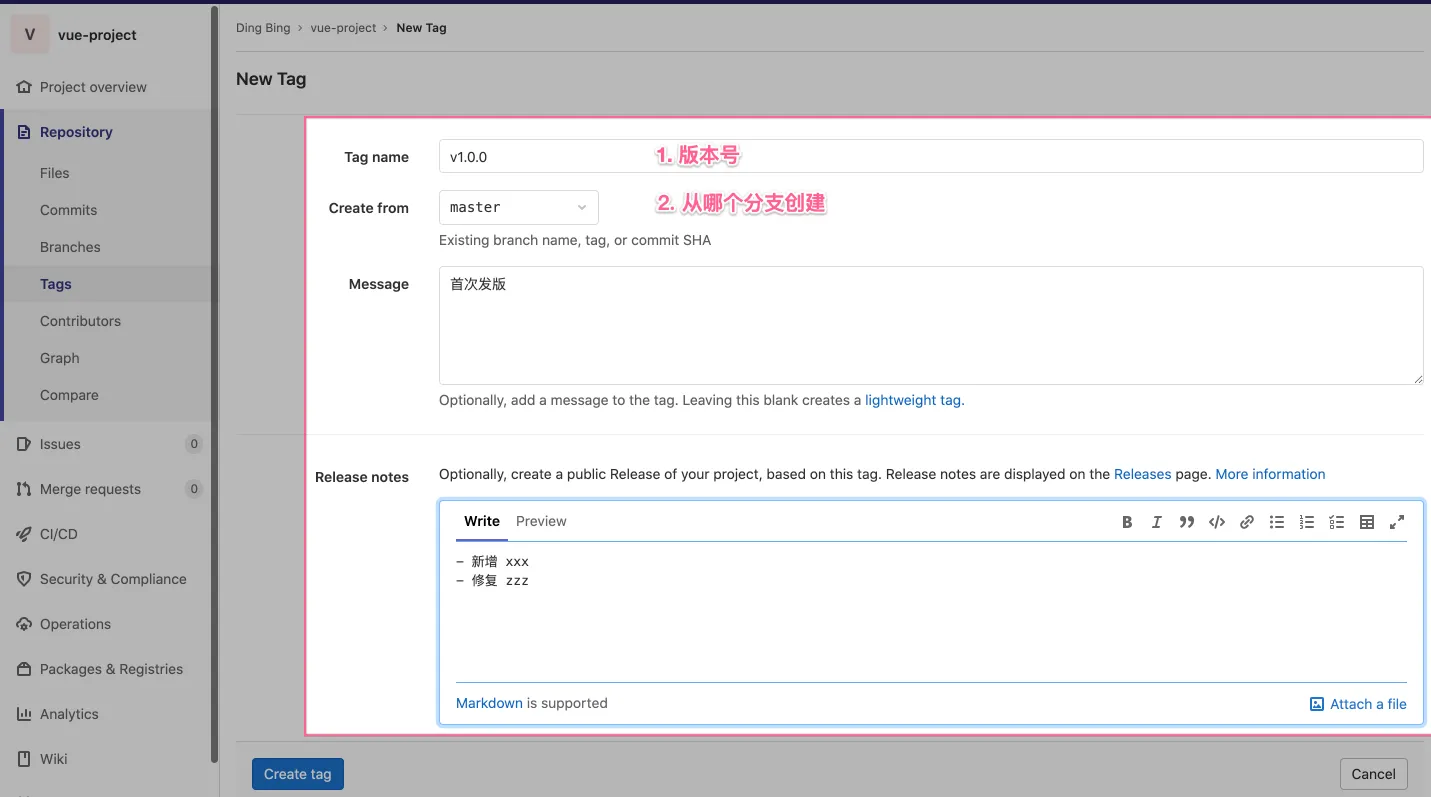Open Compare under Repository
This screenshot has width=1431, height=797.
coord(69,395)
